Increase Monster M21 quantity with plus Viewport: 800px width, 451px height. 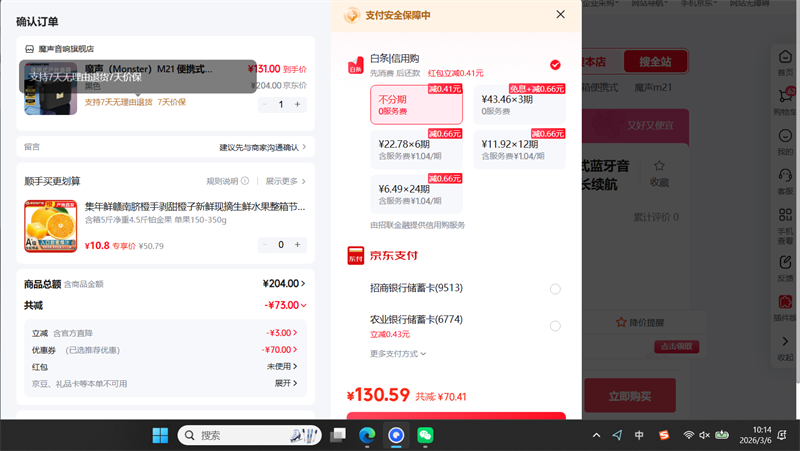[x=298, y=104]
